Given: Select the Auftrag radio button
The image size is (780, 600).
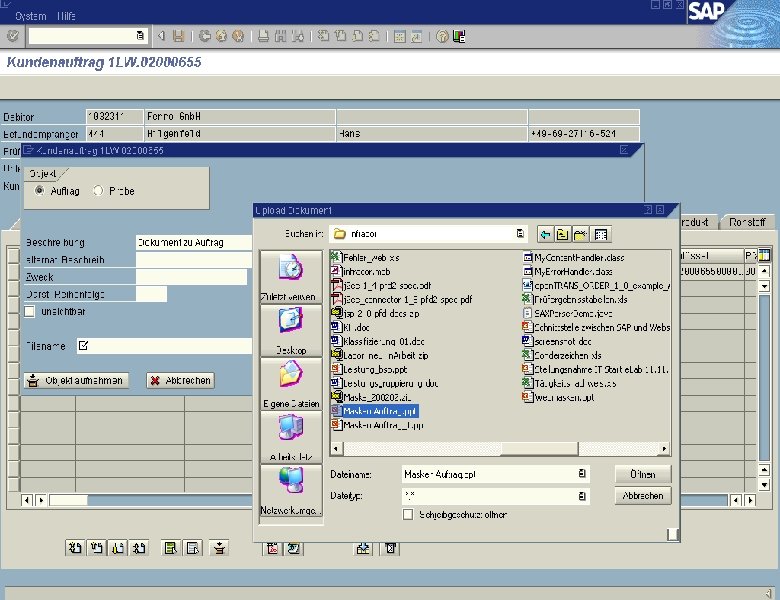Looking at the screenshot, I should pyautogui.click(x=39, y=191).
